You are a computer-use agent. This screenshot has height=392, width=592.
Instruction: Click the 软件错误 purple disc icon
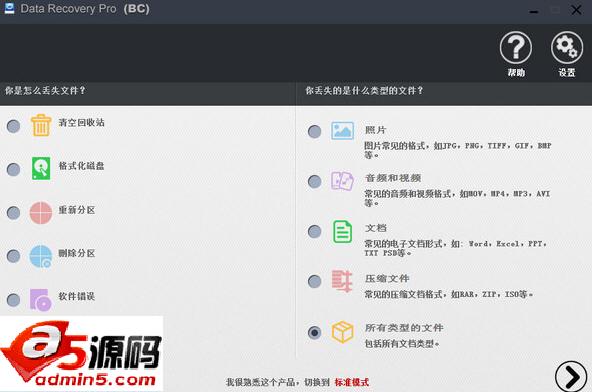(40, 300)
